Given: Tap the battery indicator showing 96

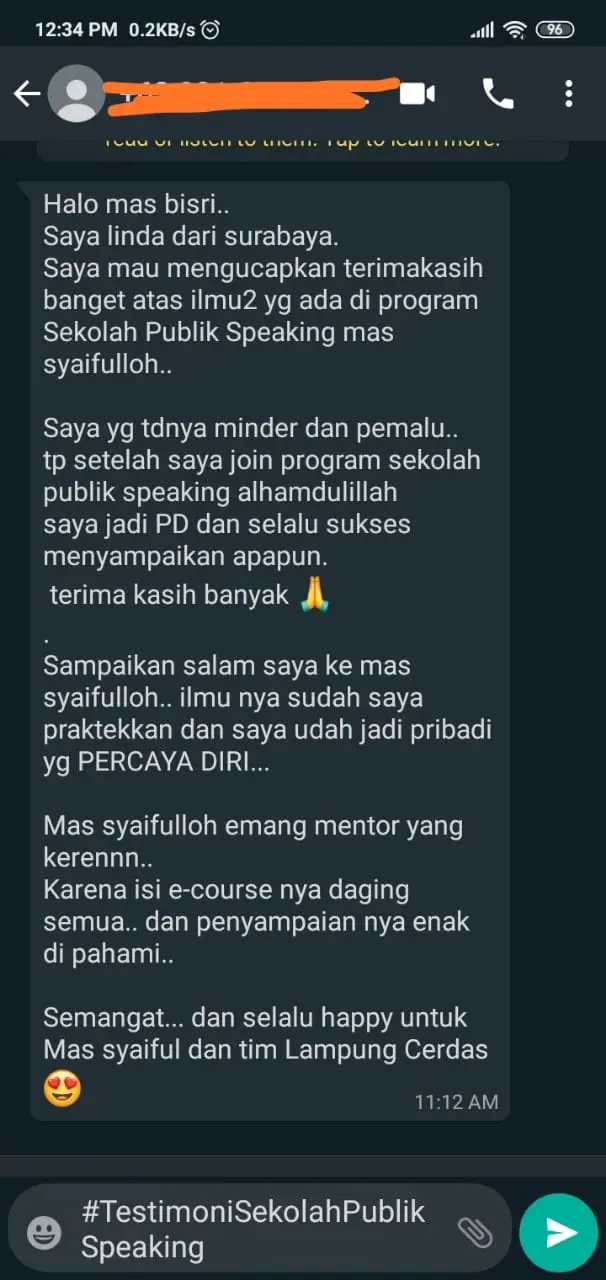Looking at the screenshot, I should [x=555, y=30].
